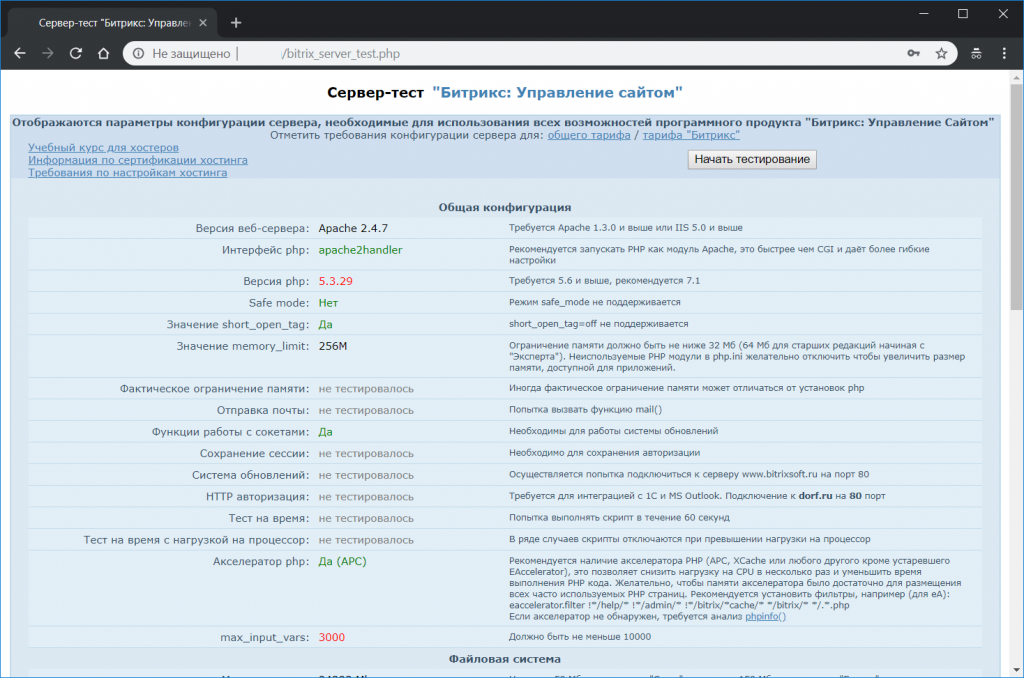Minimize the browser window
1024x678 pixels.
coord(923,14)
